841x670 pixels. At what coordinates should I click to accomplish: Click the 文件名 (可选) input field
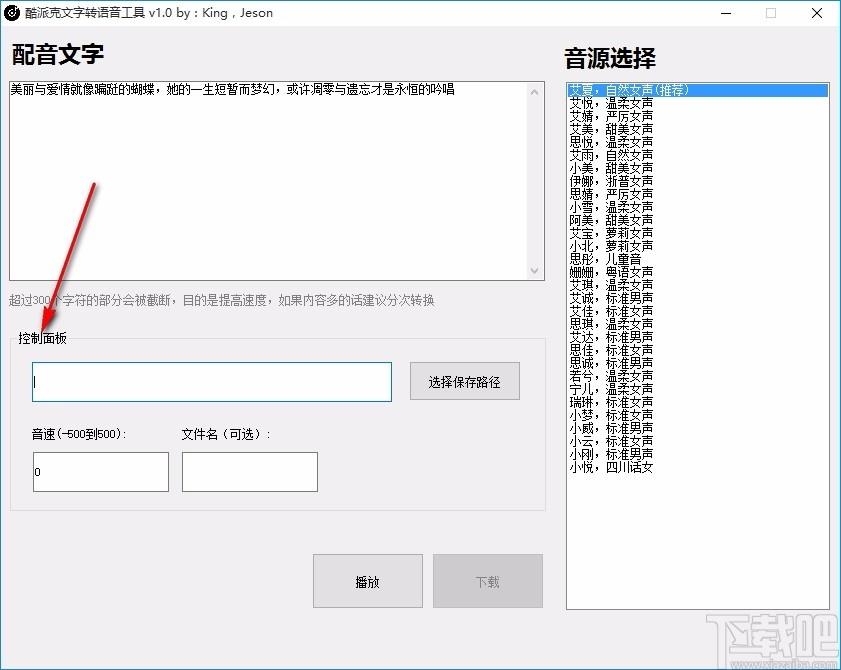pos(250,472)
